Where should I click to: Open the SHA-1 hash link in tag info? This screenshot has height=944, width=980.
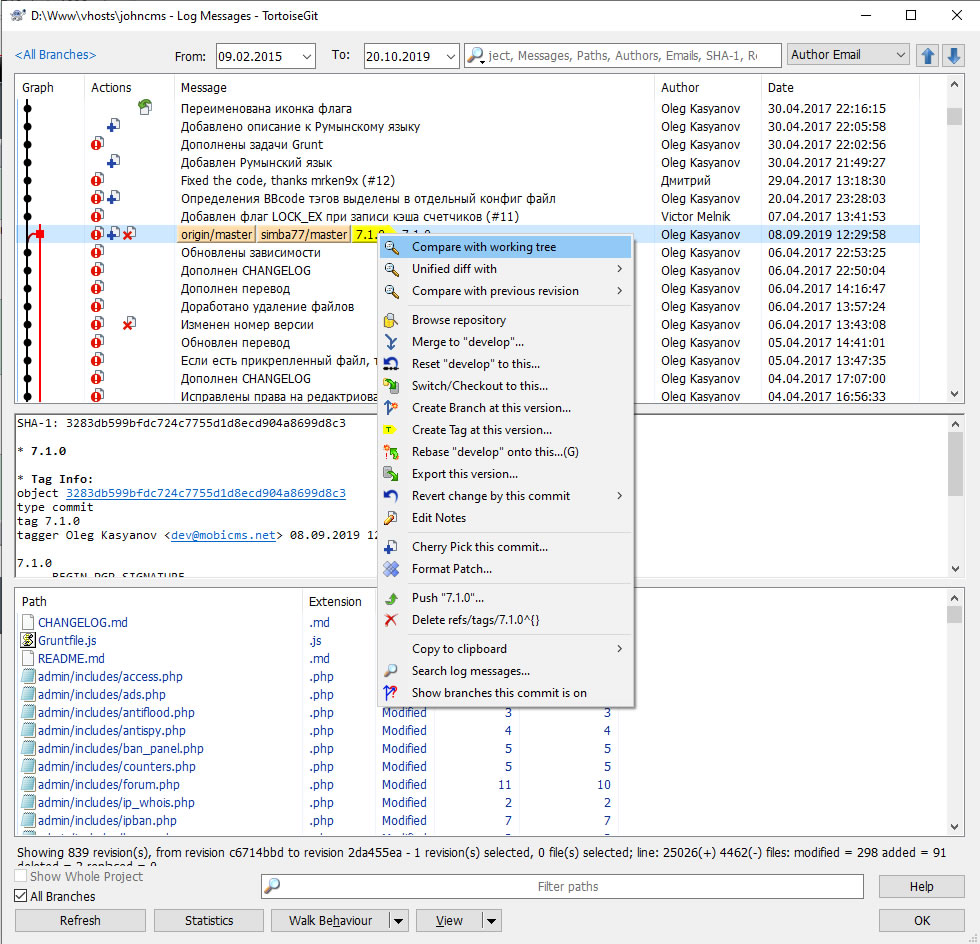[x=205, y=493]
